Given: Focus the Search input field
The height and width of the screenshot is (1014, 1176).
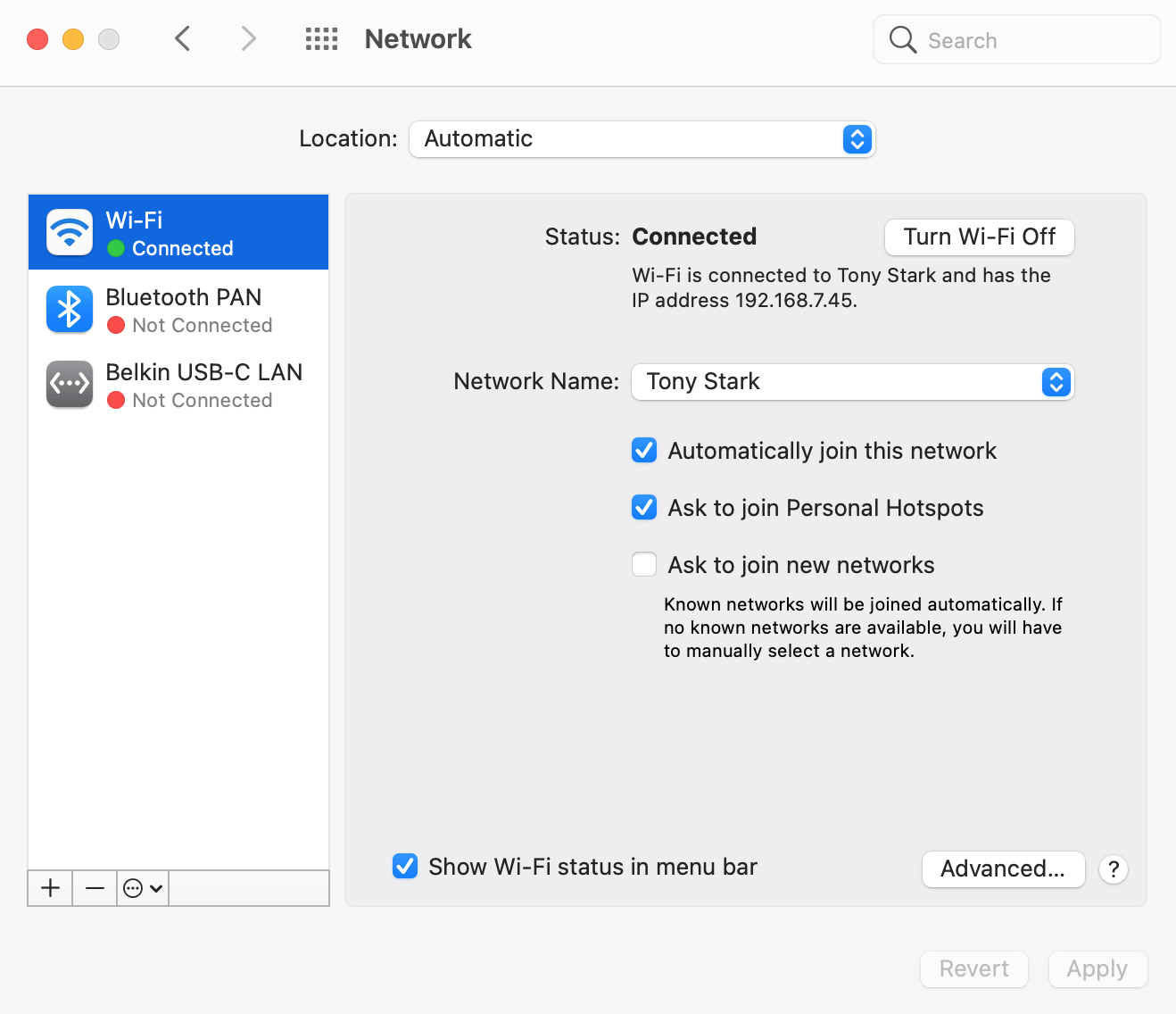Looking at the screenshot, I should coord(1017,39).
